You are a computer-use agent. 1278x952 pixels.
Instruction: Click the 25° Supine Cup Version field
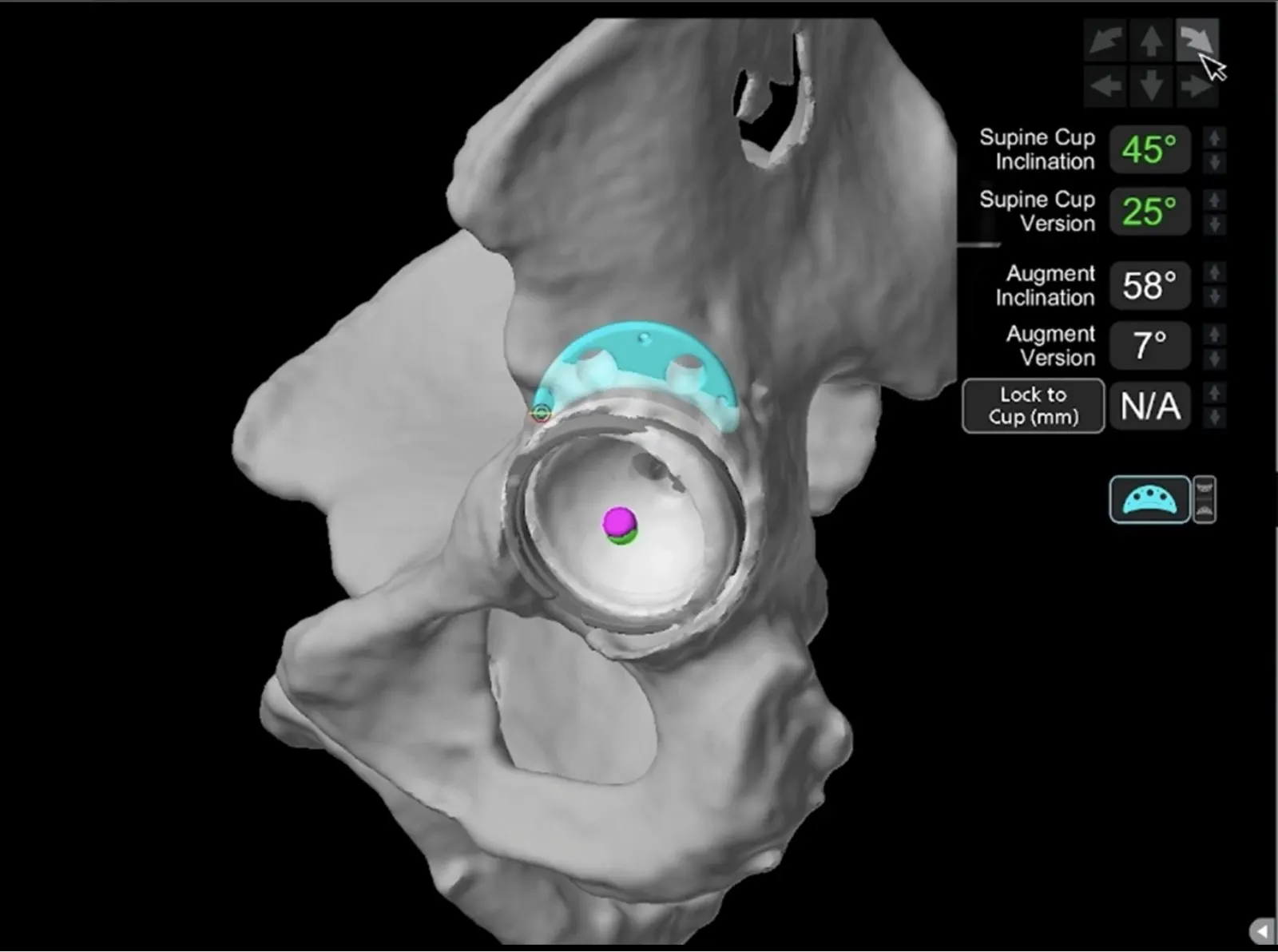click(x=1150, y=212)
